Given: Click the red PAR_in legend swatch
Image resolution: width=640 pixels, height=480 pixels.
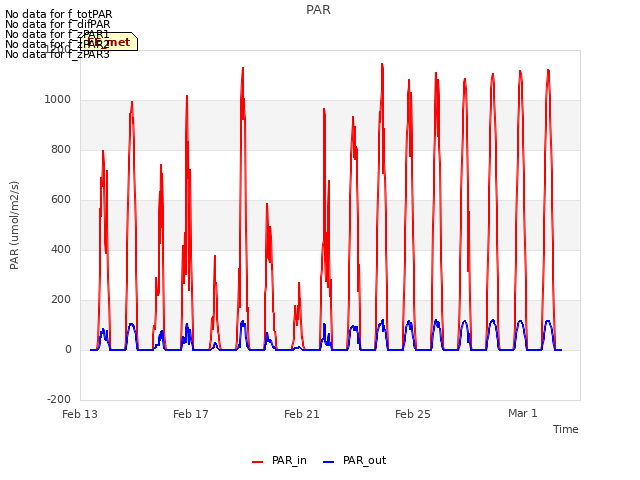Looking at the screenshot, I should coord(257,462).
